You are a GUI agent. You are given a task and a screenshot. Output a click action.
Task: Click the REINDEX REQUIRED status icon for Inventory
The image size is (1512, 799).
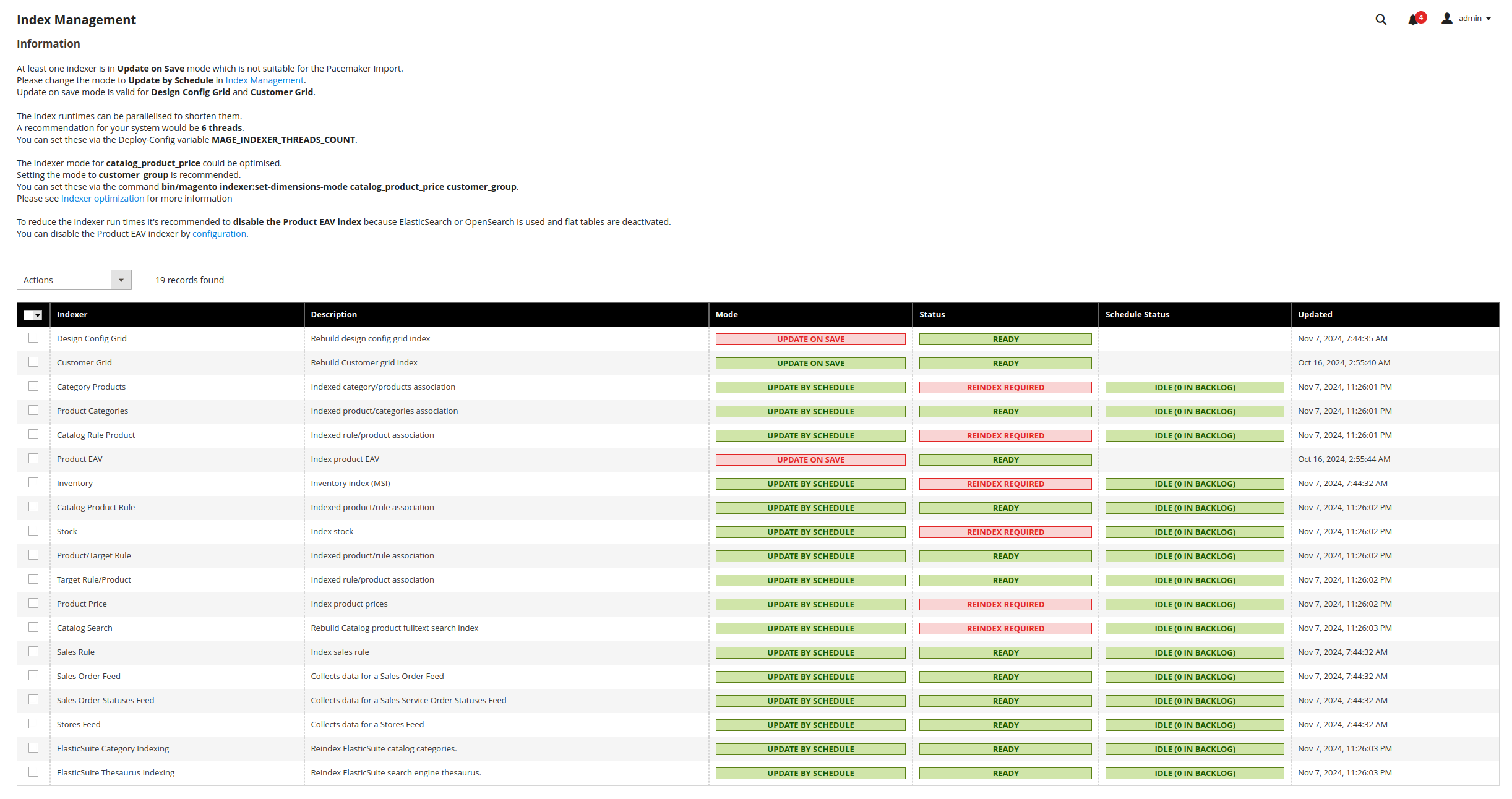(1004, 483)
